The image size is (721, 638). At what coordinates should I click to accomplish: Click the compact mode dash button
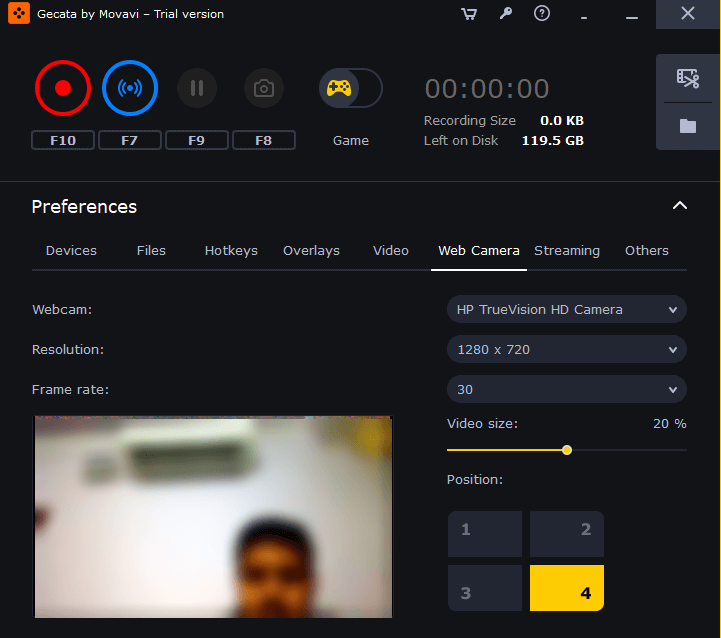coord(584,17)
